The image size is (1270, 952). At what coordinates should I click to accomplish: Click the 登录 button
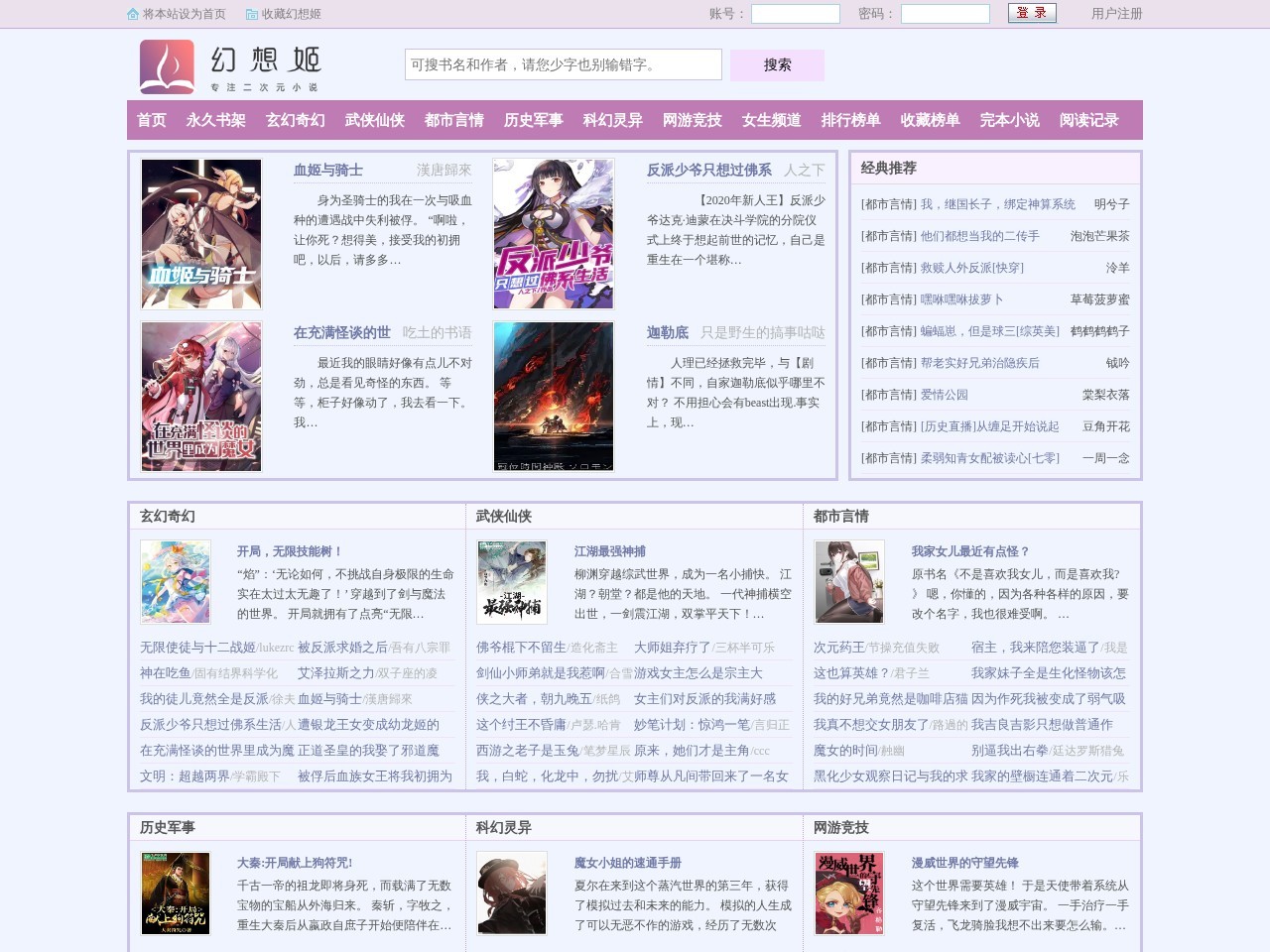pos(1033,14)
